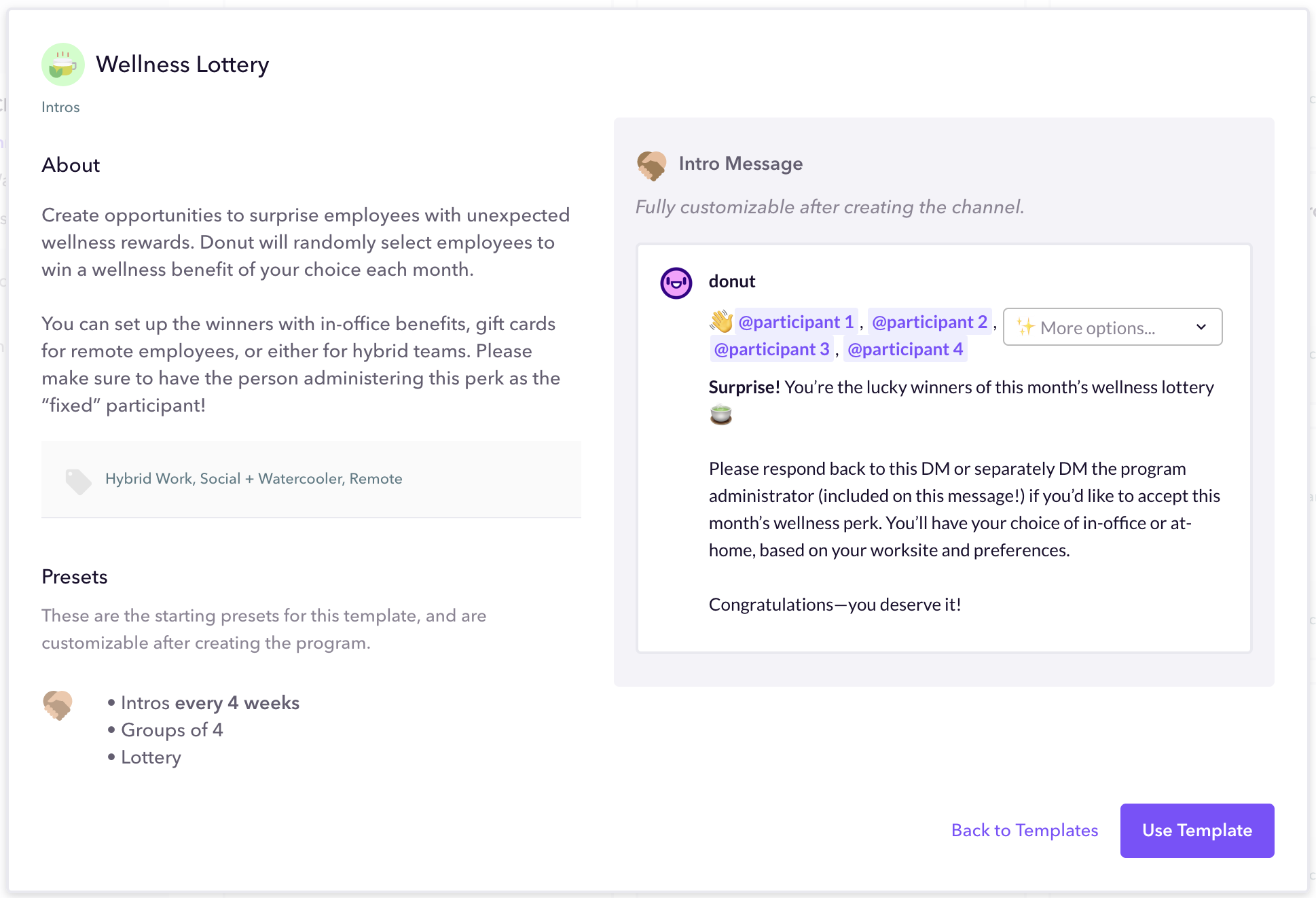
Task: Click the Intros category label
Action: point(60,107)
